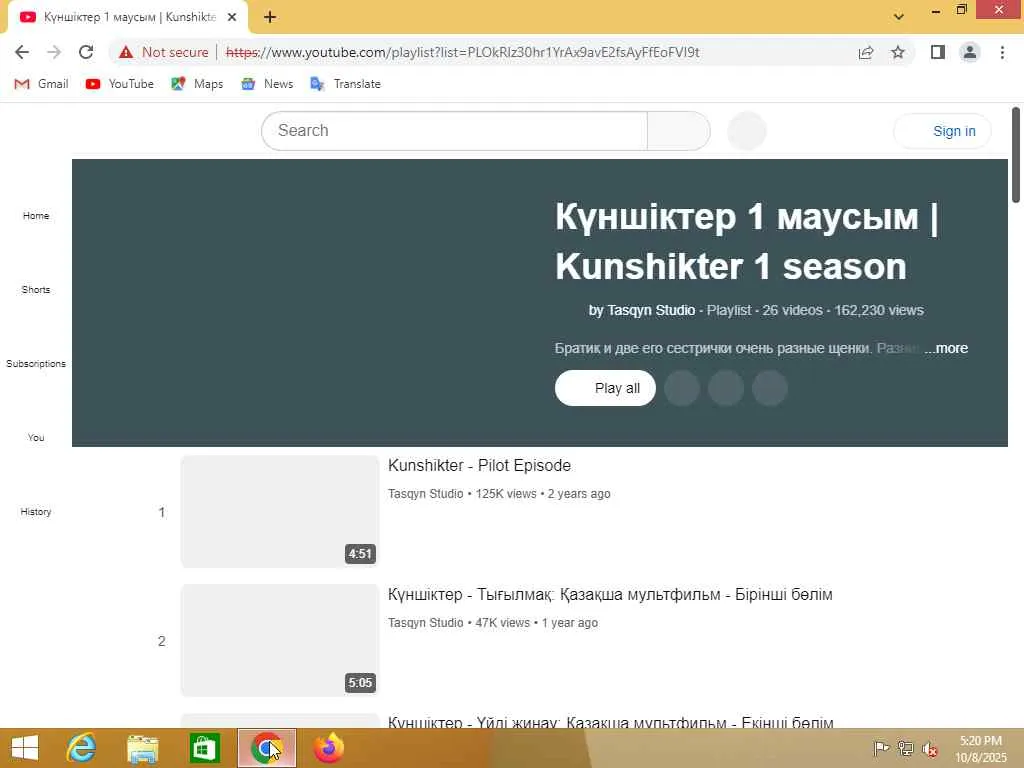The width and height of the screenshot is (1024, 768).
Task: Open History in sidebar
Action: pos(36,511)
